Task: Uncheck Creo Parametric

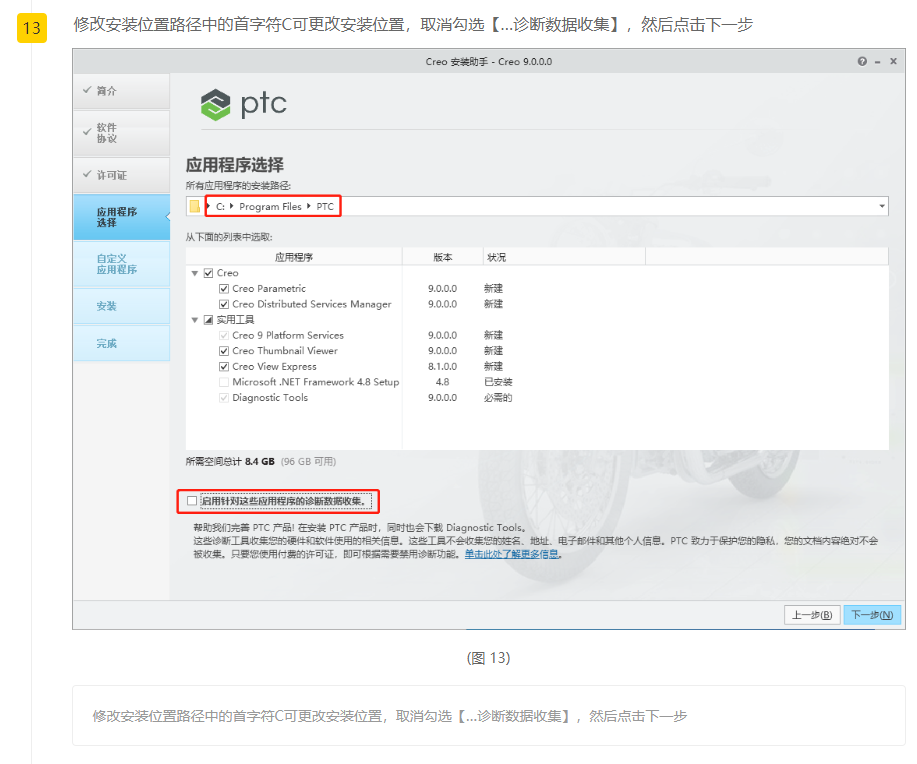Action: [223, 288]
